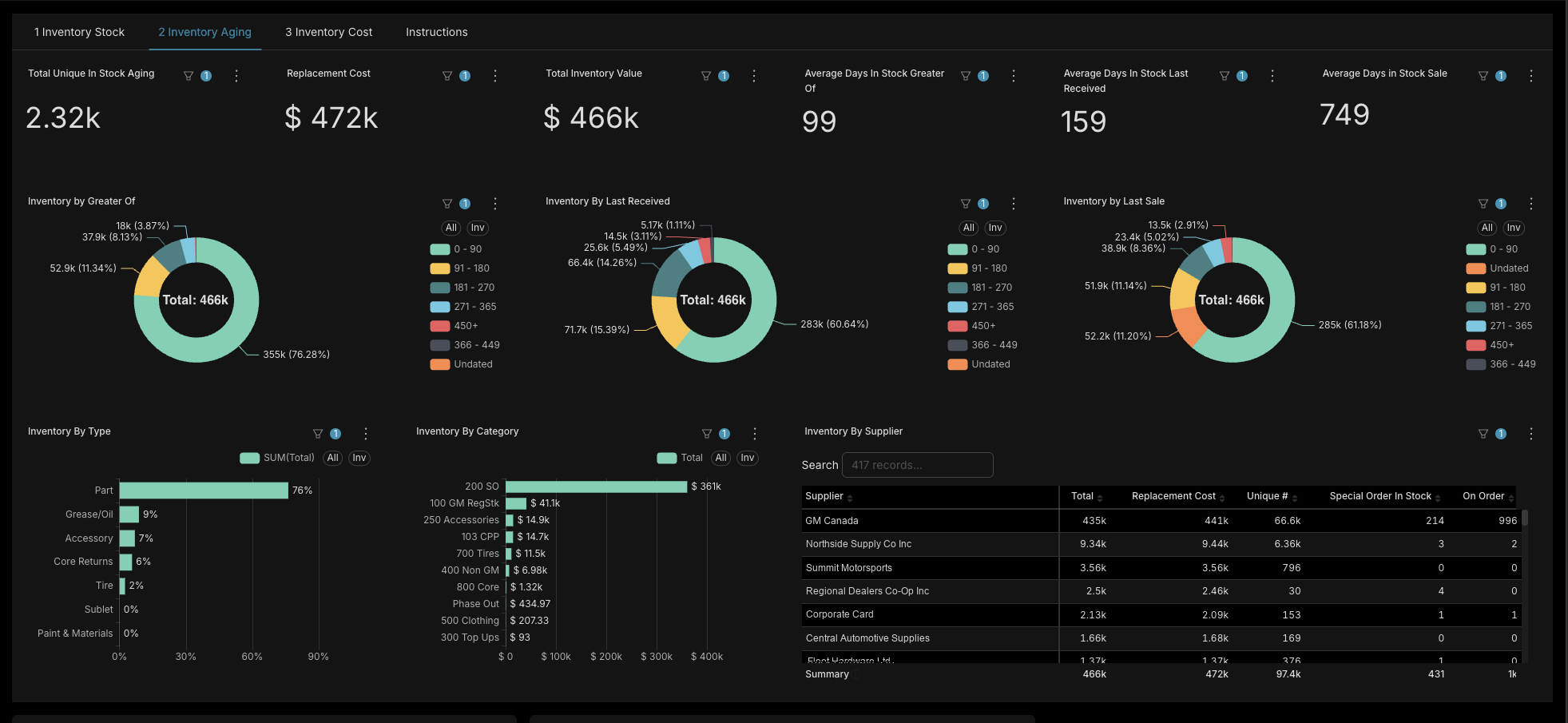
Task: Click filter icon on Total Inventory Value card
Action: pyautogui.click(x=706, y=76)
